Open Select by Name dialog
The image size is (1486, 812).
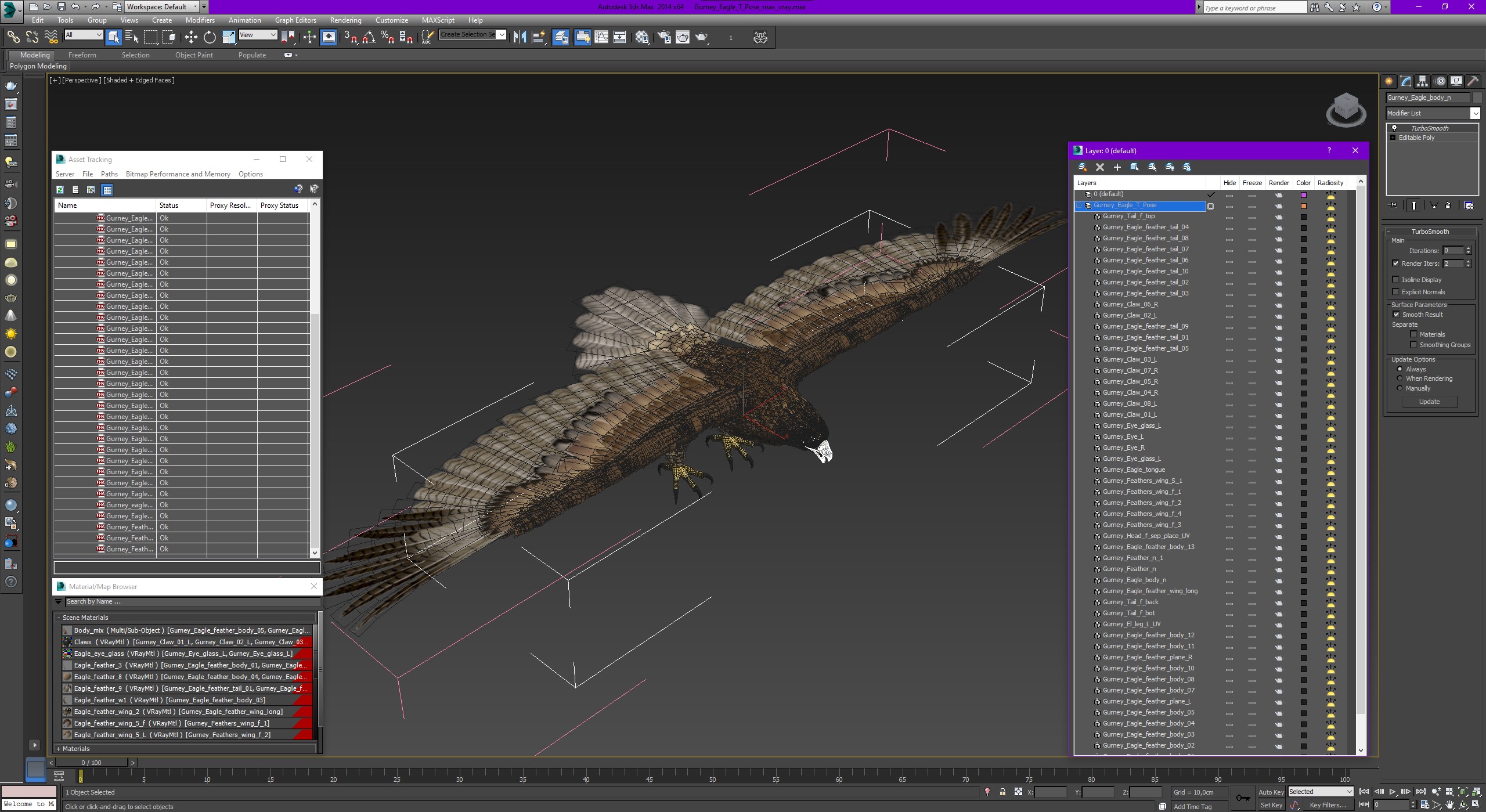(132, 37)
